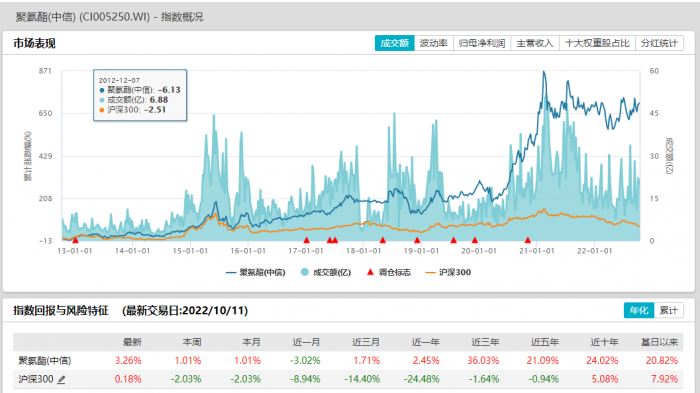Click the 7.92% cell value
This screenshot has height=393, width=700.
[664, 379]
